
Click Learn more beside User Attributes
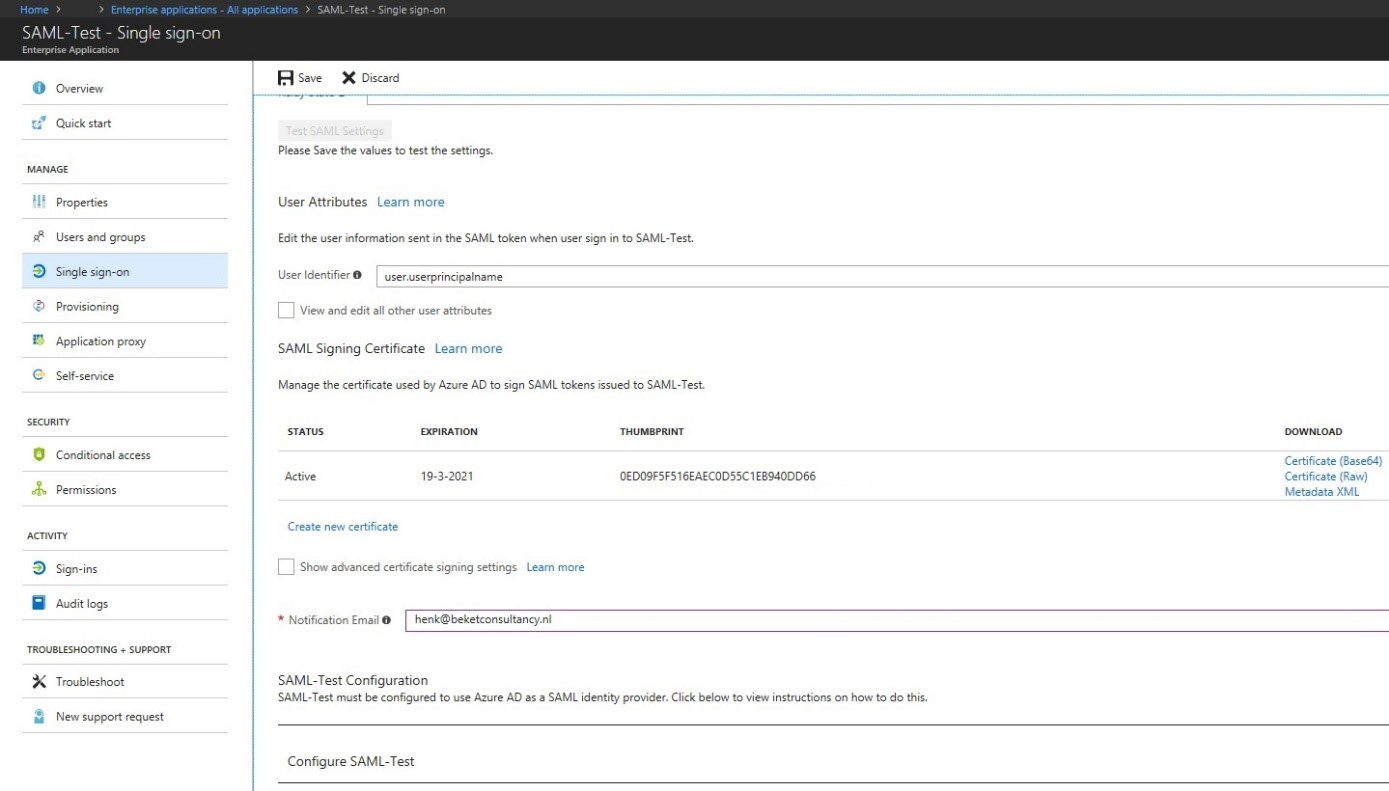point(410,202)
